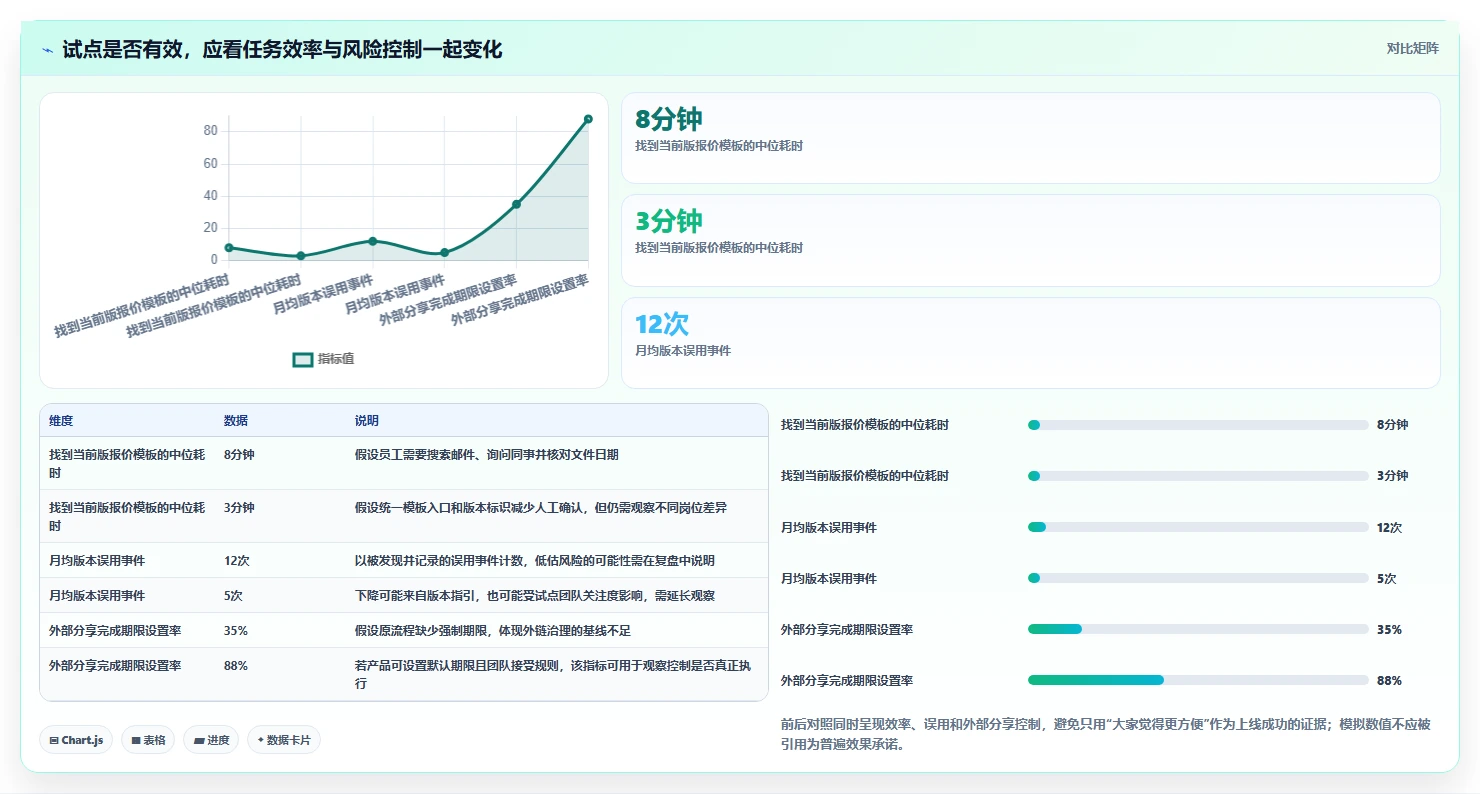Click the lightning icon beside the page title
Viewport: 1480px width, 794px height.
coord(48,50)
